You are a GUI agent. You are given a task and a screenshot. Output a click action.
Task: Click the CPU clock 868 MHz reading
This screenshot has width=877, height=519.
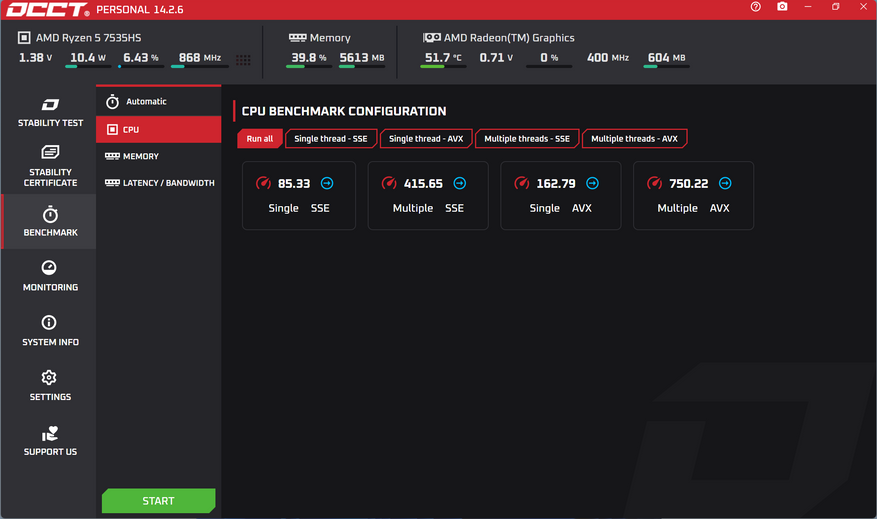pyautogui.click(x=200, y=58)
